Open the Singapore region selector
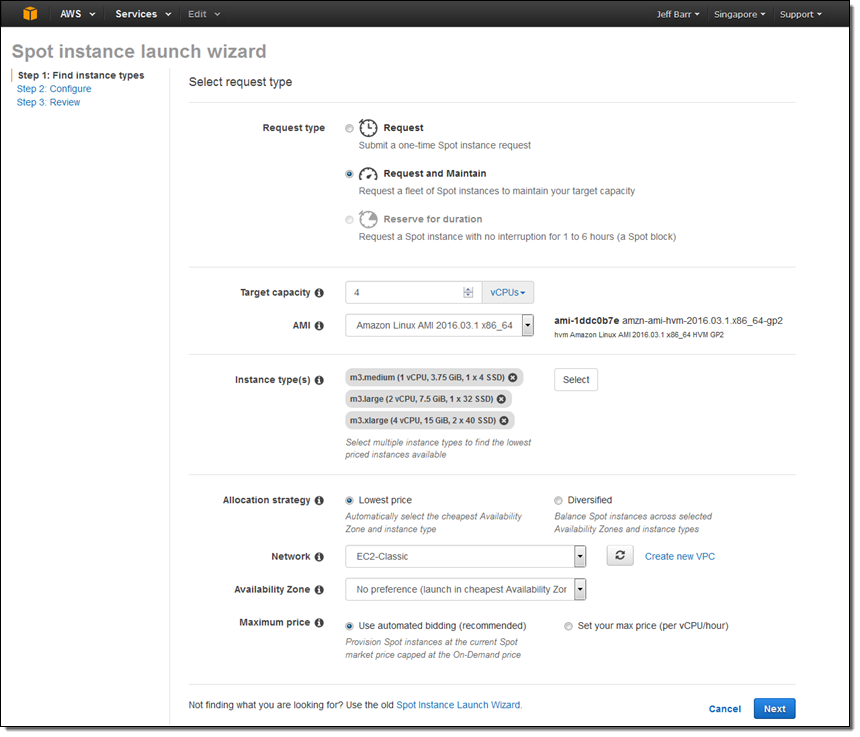This screenshot has width=860, height=737. (x=739, y=14)
